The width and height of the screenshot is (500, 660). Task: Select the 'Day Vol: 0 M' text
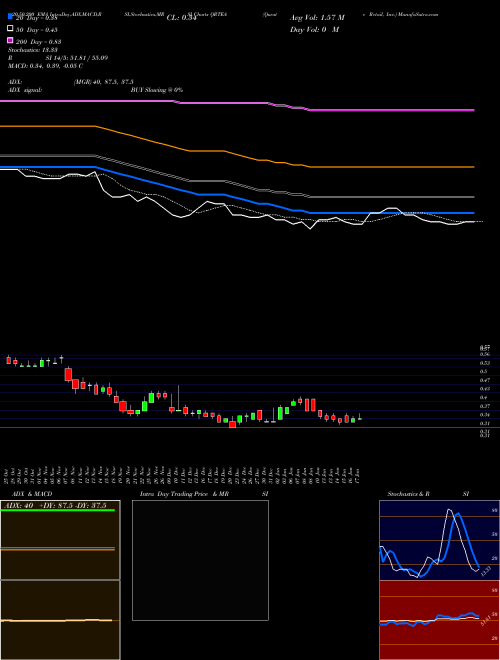click(x=314, y=29)
